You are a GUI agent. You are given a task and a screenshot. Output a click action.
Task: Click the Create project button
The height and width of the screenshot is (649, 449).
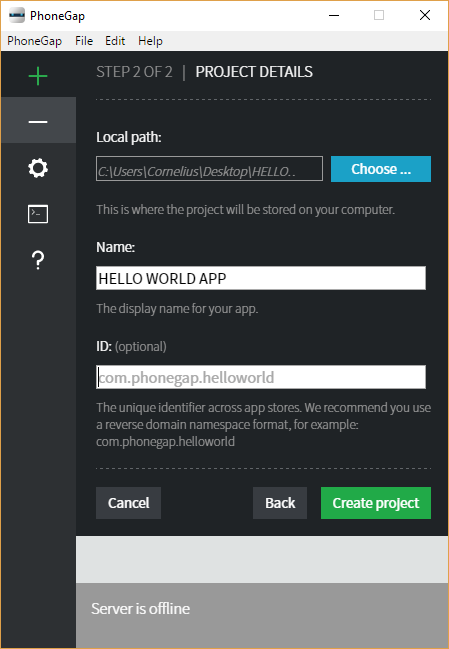pyautogui.click(x=376, y=503)
